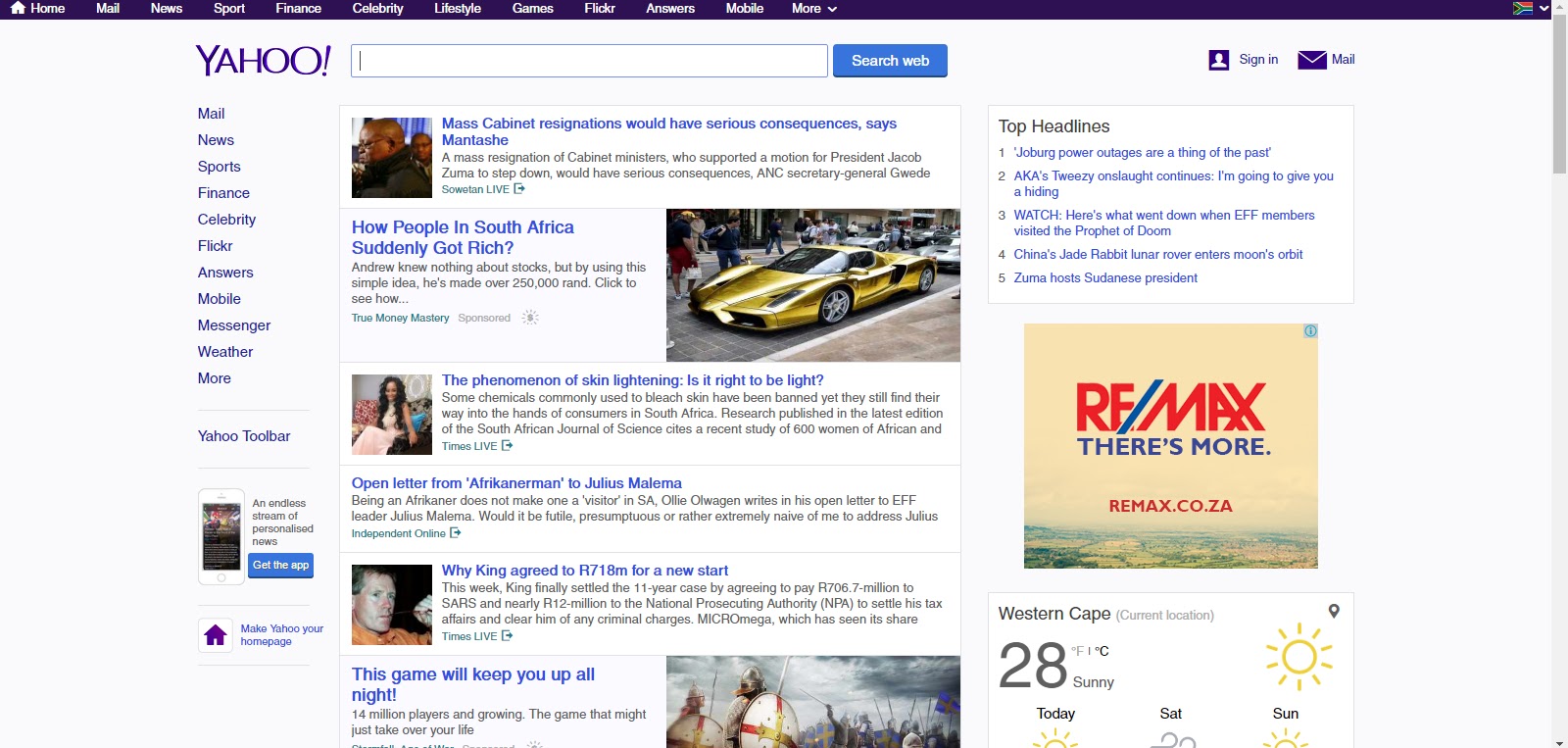Viewport: 1568px width, 748px height.
Task: Open More in left sidebar
Action: tap(215, 378)
